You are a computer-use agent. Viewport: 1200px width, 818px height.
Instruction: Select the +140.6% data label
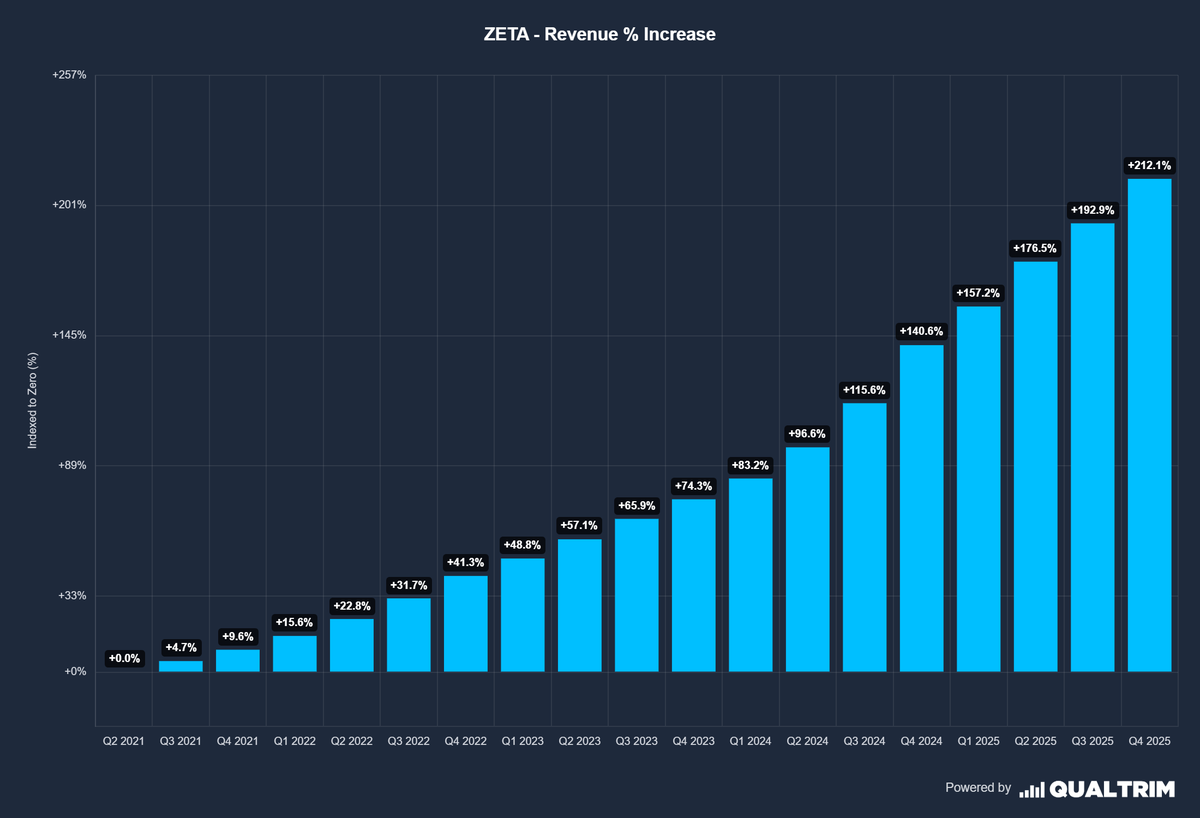click(921, 331)
